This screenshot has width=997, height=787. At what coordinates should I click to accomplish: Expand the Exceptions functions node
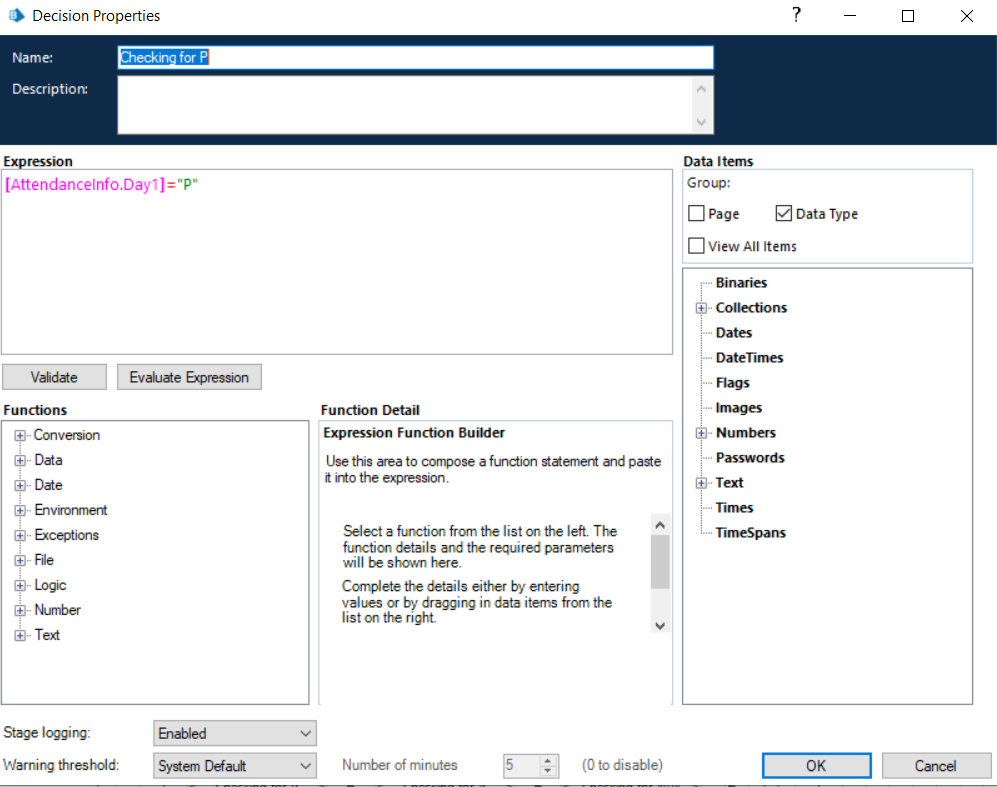20,535
